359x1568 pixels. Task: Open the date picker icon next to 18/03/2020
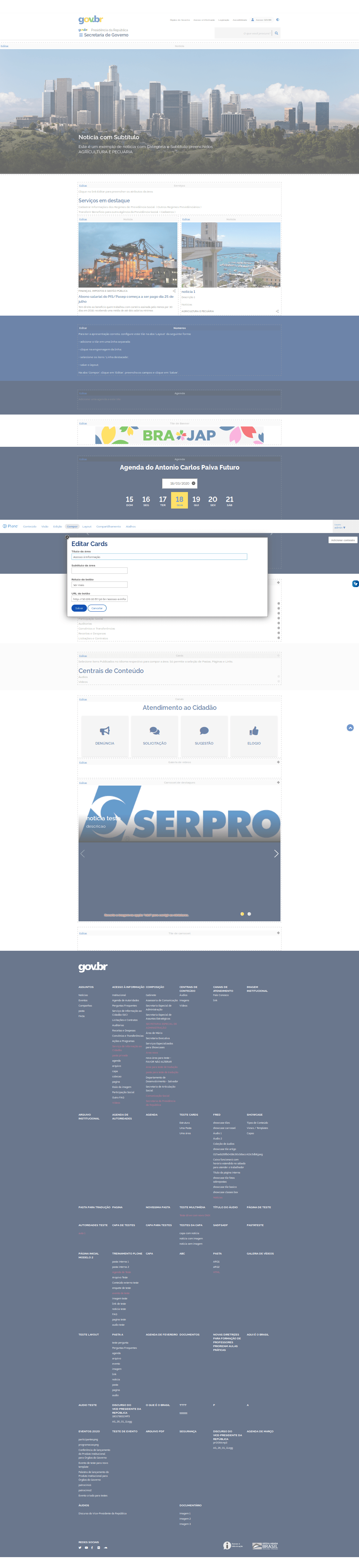click(194, 483)
